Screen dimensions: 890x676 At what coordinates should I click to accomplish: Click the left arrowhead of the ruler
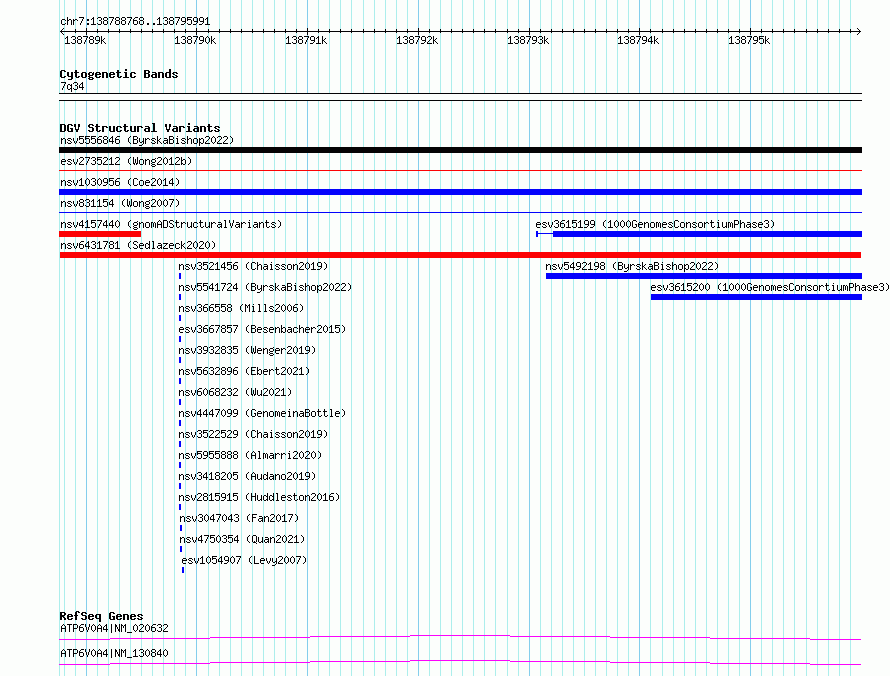(x=62, y=32)
